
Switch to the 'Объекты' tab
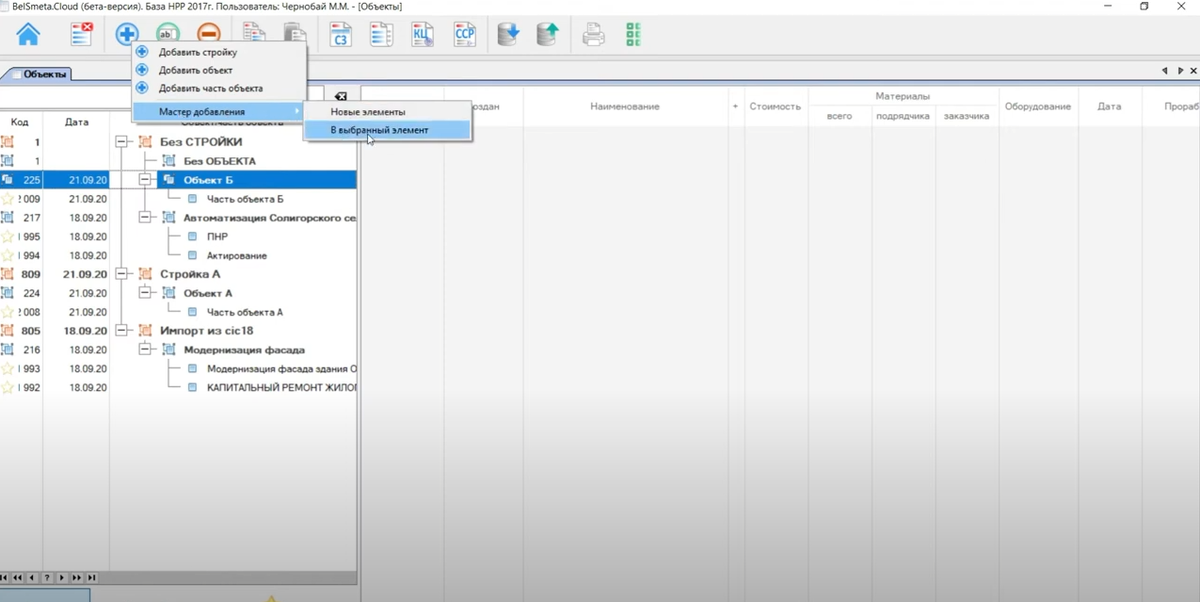click(x=38, y=74)
